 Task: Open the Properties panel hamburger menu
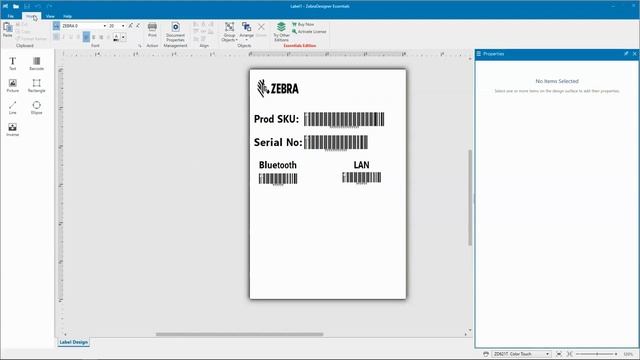(479, 53)
